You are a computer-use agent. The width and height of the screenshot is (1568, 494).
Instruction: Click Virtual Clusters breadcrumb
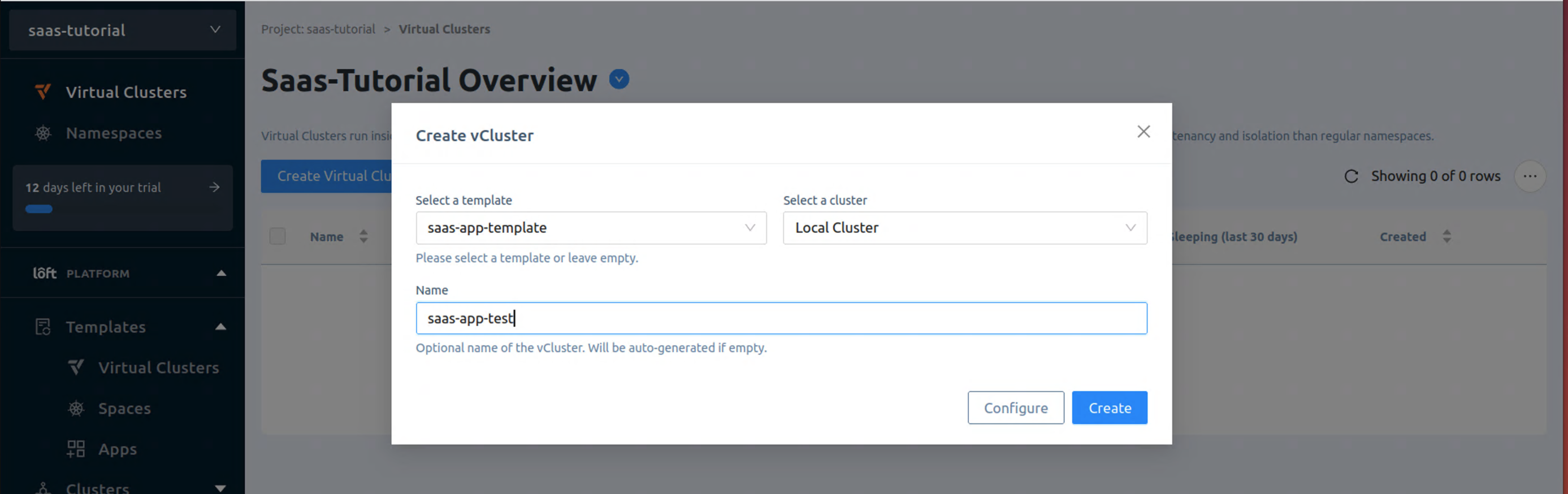coord(444,29)
